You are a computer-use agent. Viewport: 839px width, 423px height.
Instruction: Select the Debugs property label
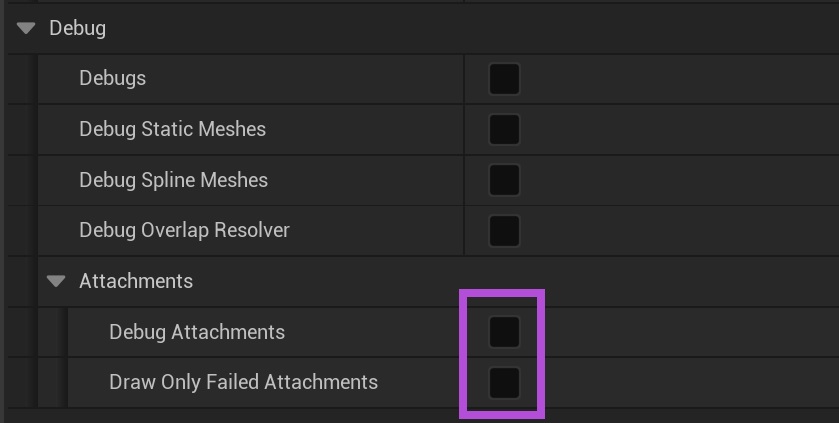tap(112, 78)
